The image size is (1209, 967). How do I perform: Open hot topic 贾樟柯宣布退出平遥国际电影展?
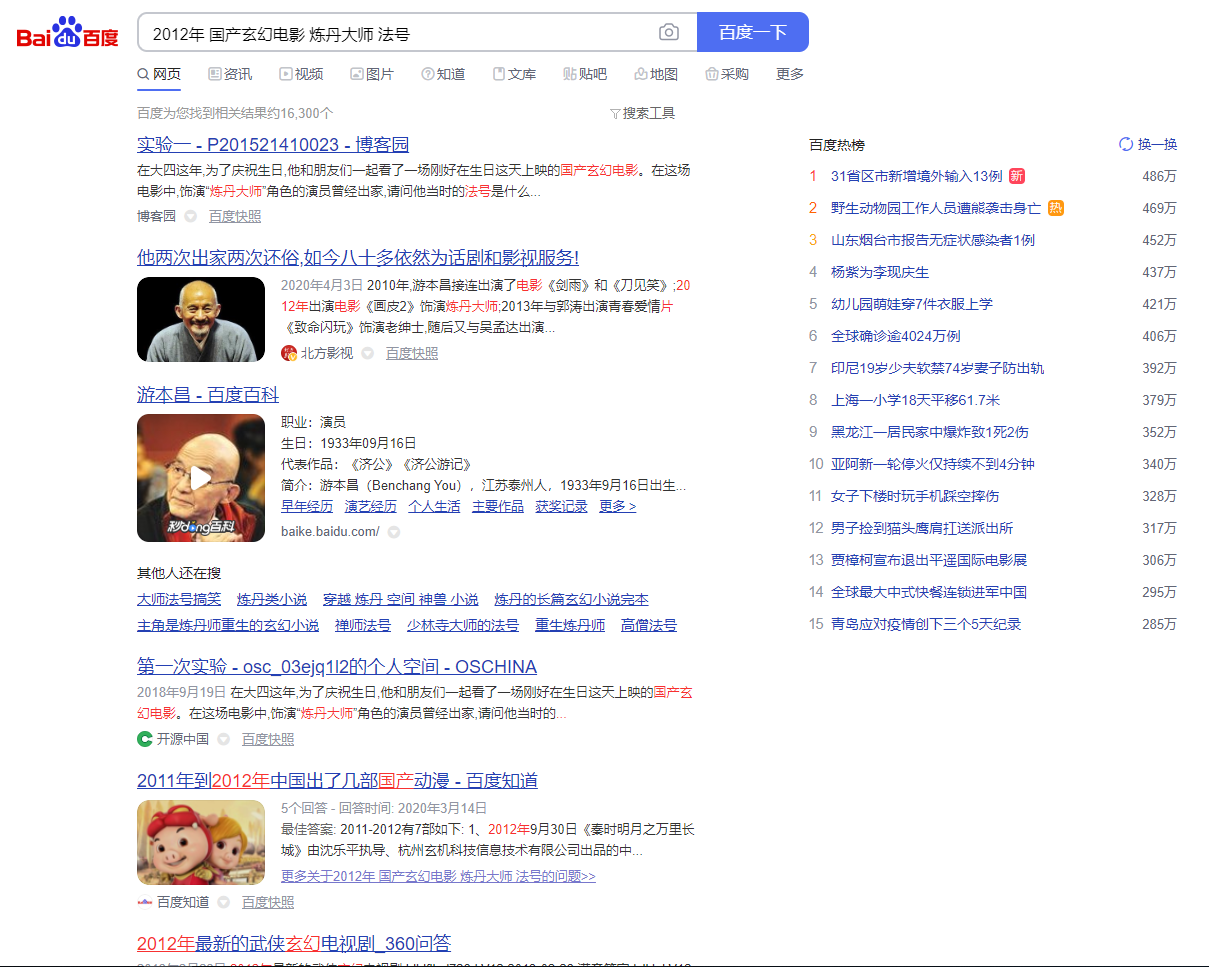[x=929, y=560]
